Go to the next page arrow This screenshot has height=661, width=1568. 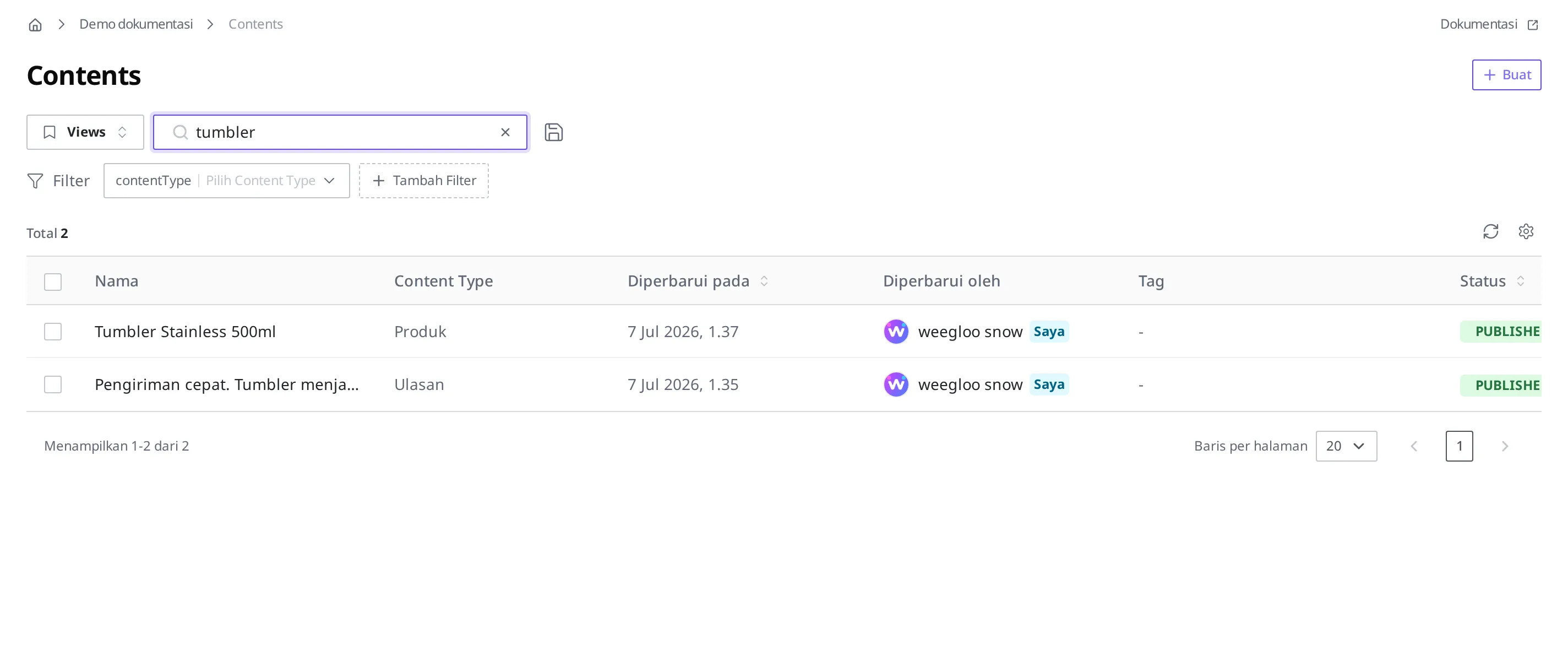tap(1504, 446)
